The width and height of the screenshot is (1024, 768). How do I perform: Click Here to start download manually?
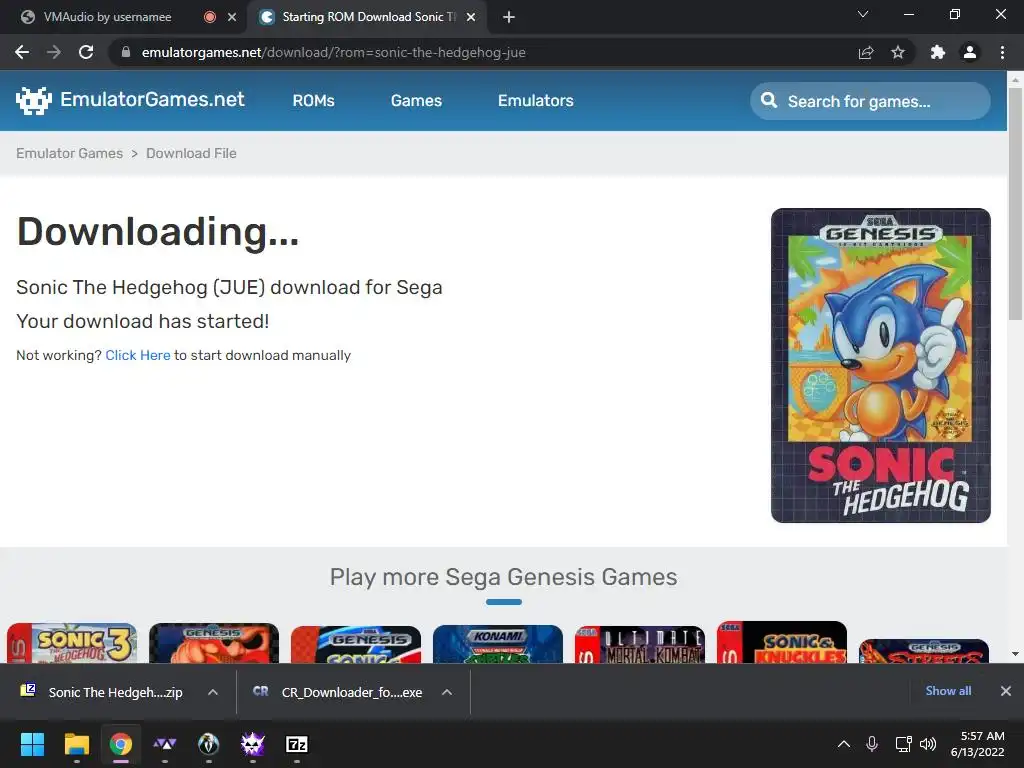(138, 355)
